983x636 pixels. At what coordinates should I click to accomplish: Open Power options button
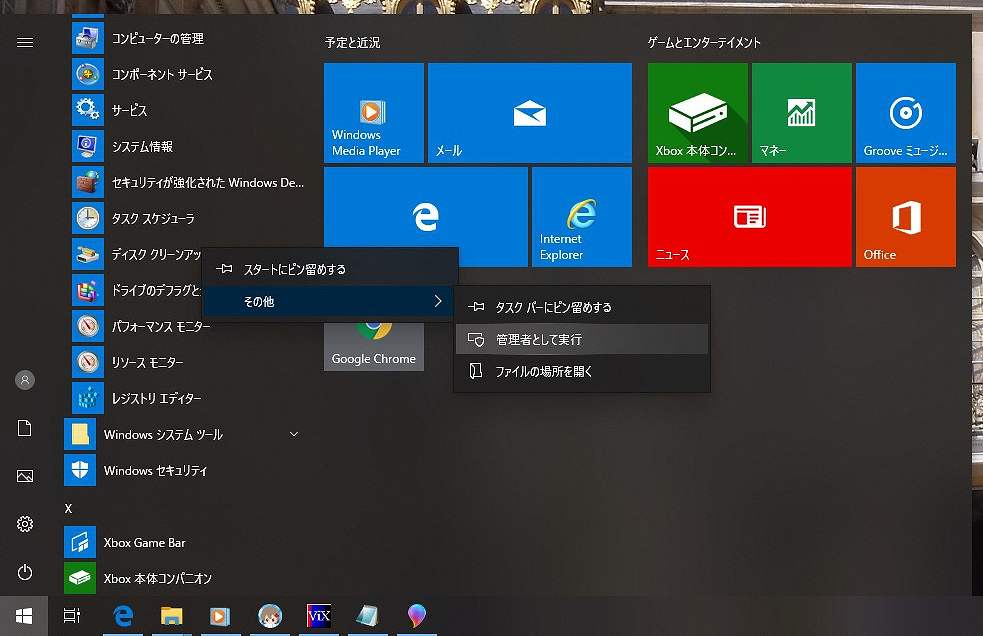[x=25, y=572]
